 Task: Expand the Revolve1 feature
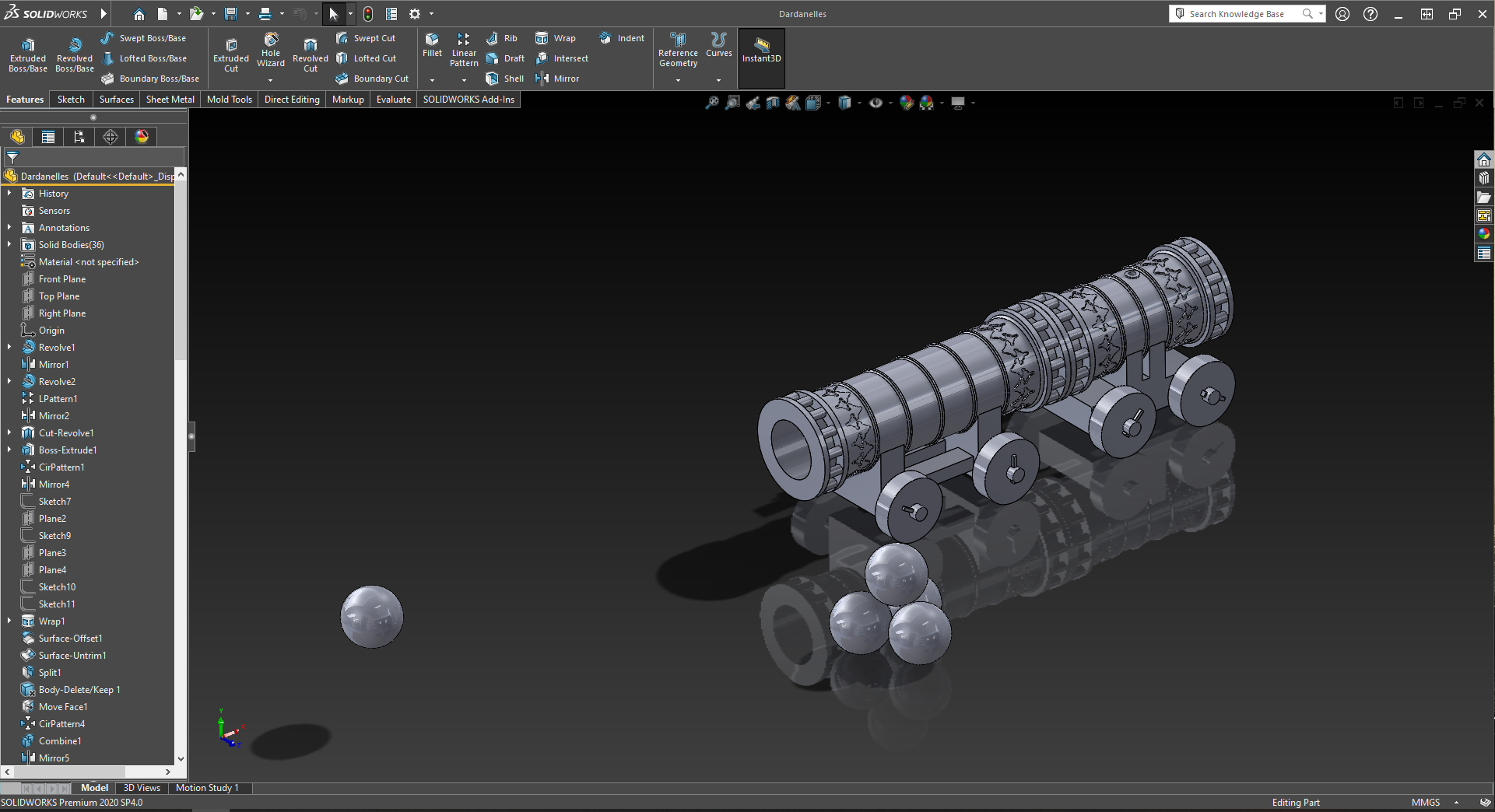pos(9,347)
